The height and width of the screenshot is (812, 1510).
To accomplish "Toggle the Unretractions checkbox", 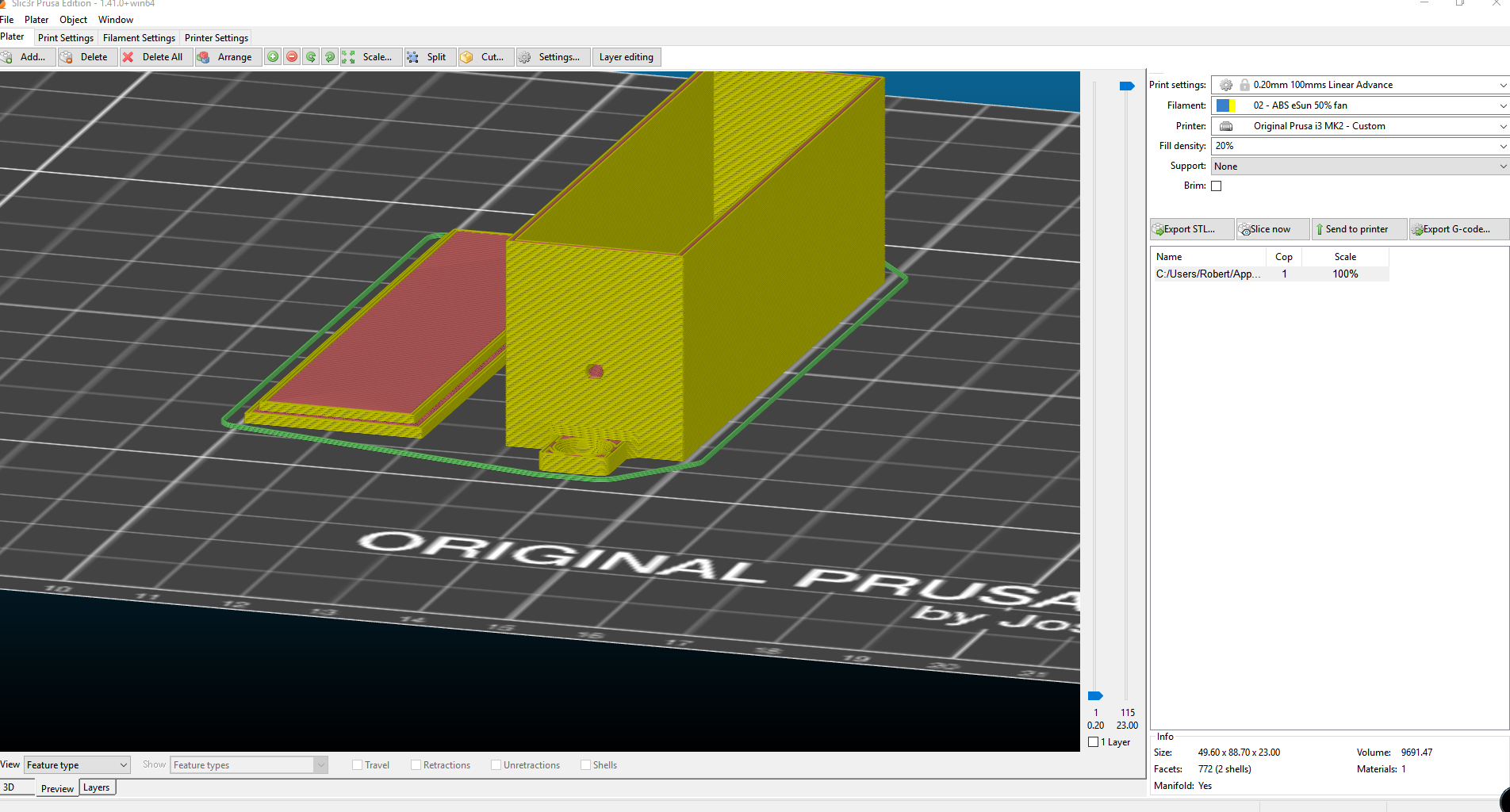I will click(496, 765).
